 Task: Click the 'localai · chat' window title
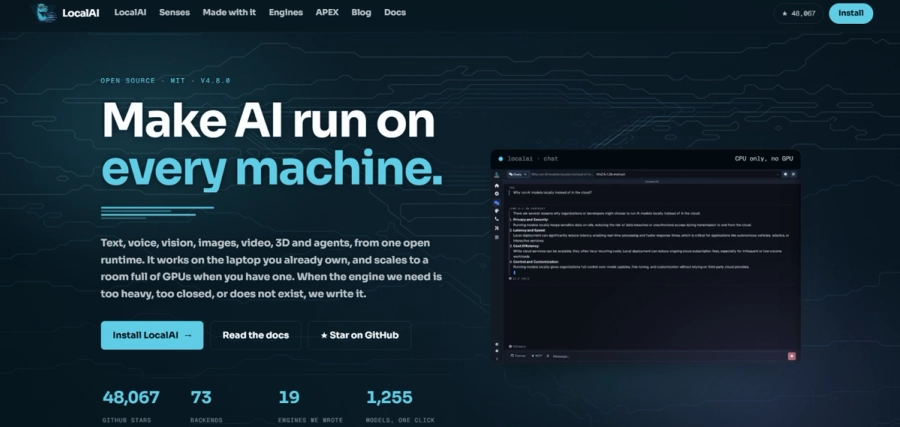[533, 158]
